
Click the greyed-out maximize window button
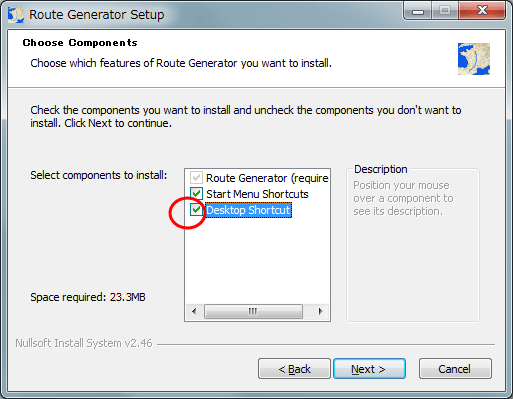[x=445, y=11]
